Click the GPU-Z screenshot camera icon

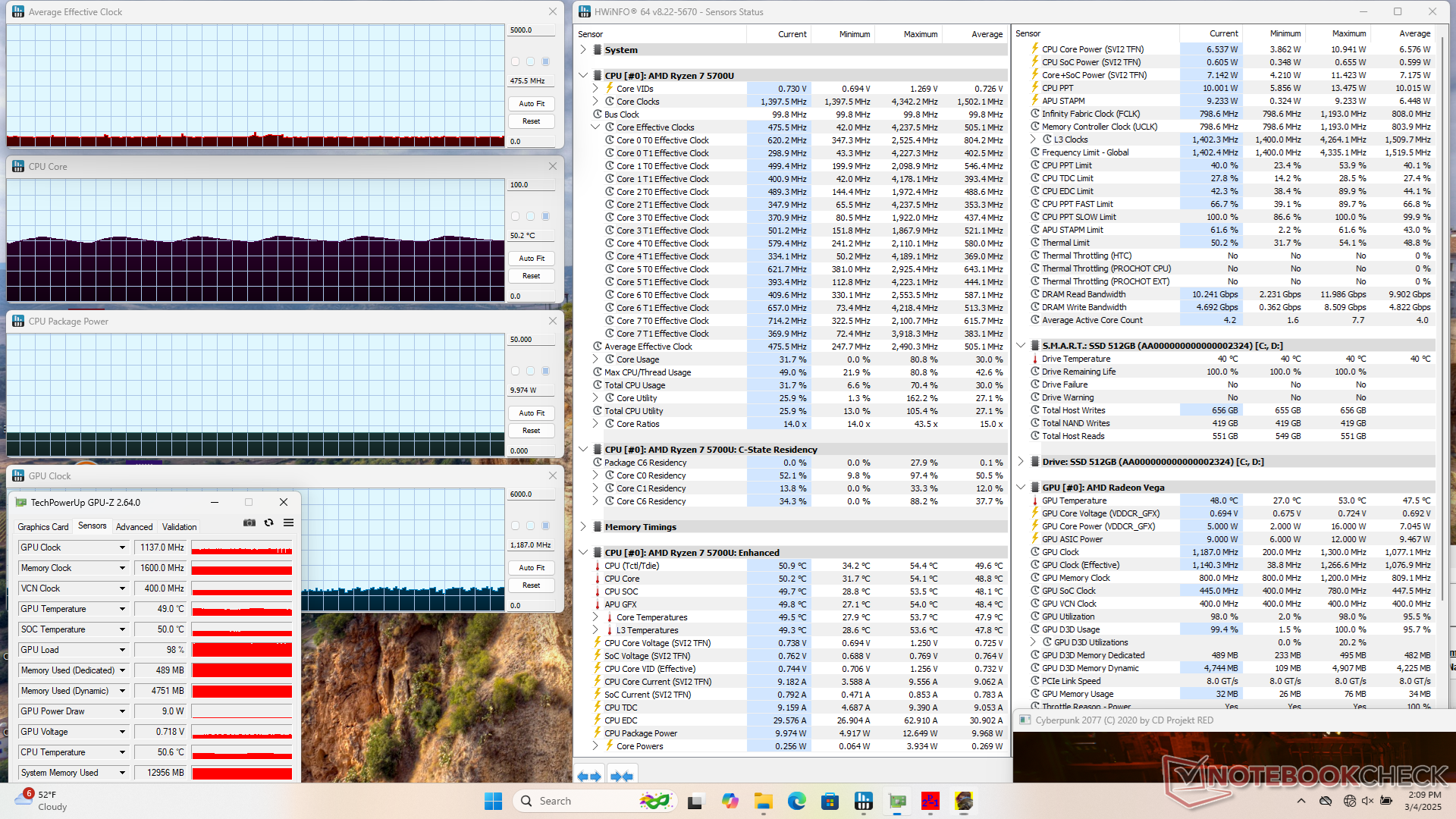(x=249, y=522)
